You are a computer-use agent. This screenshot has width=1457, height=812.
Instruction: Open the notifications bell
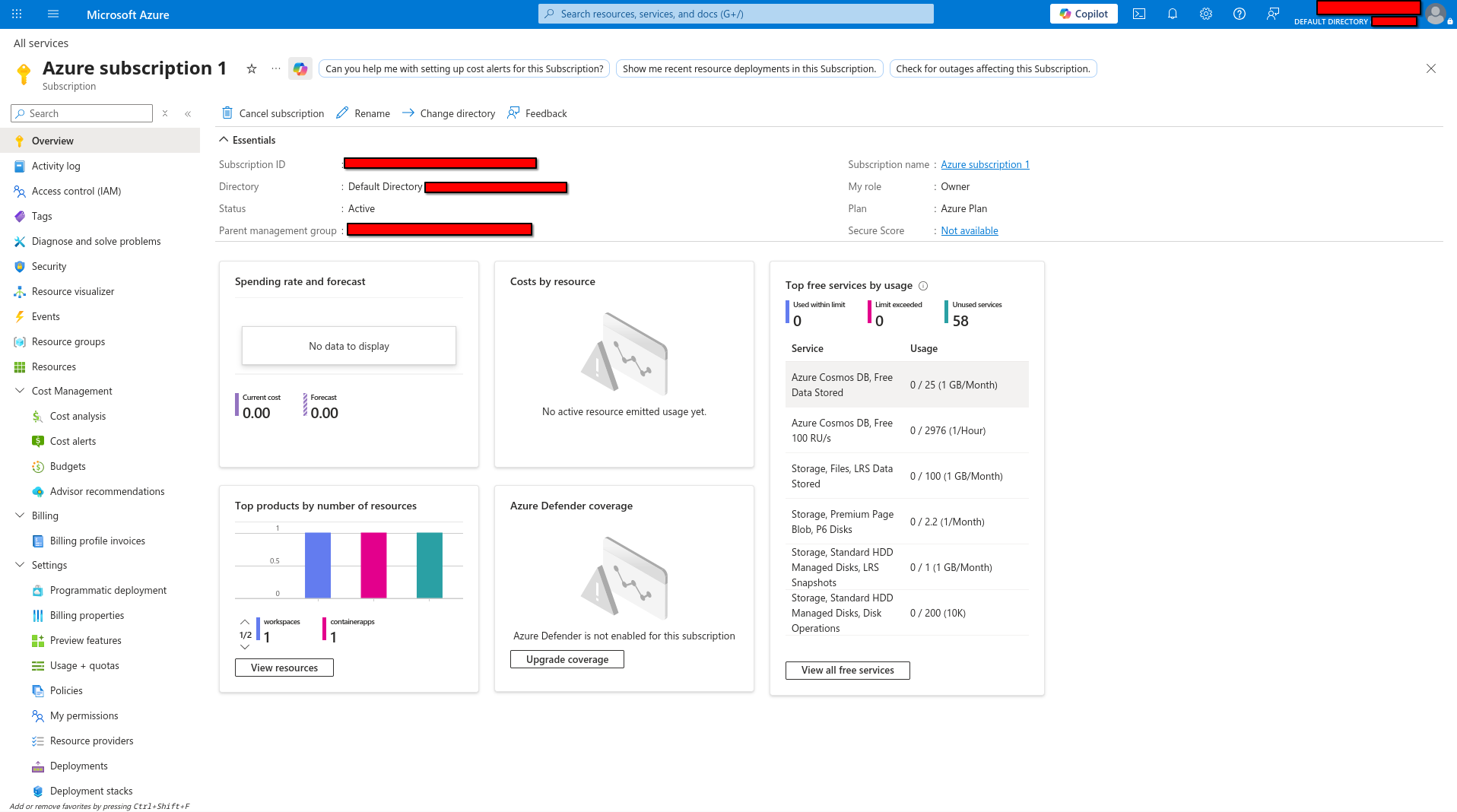(1173, 14)
